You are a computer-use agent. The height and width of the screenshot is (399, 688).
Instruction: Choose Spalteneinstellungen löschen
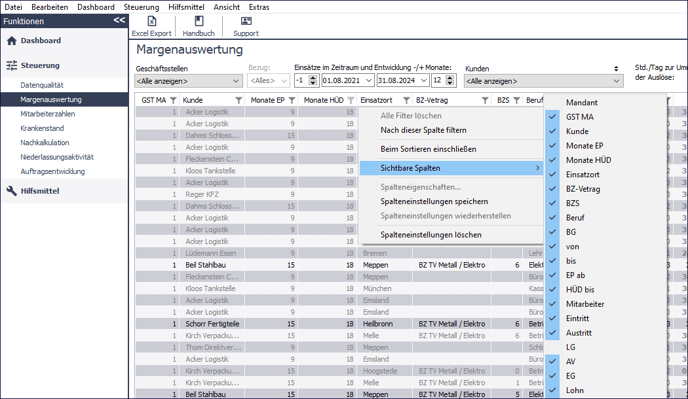tap(431, 235)
